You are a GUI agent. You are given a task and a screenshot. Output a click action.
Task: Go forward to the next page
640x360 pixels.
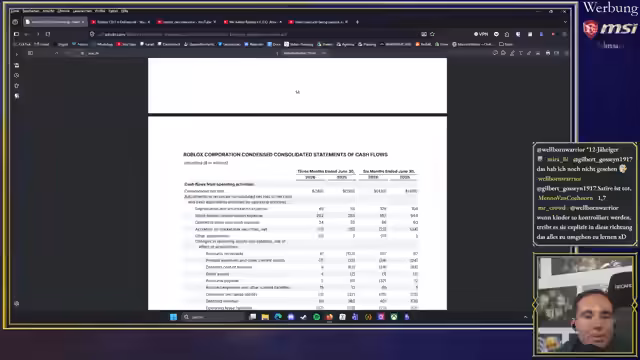point(38,34)
